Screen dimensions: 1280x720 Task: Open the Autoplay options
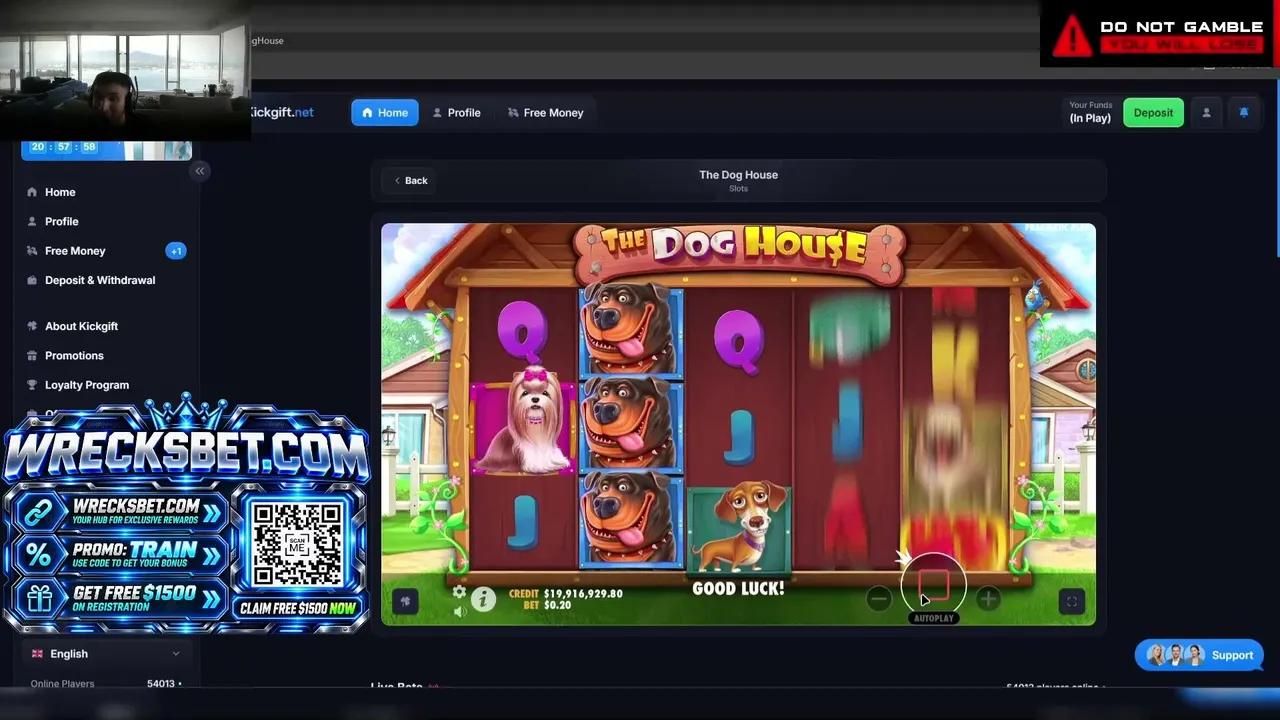(933, 619)
